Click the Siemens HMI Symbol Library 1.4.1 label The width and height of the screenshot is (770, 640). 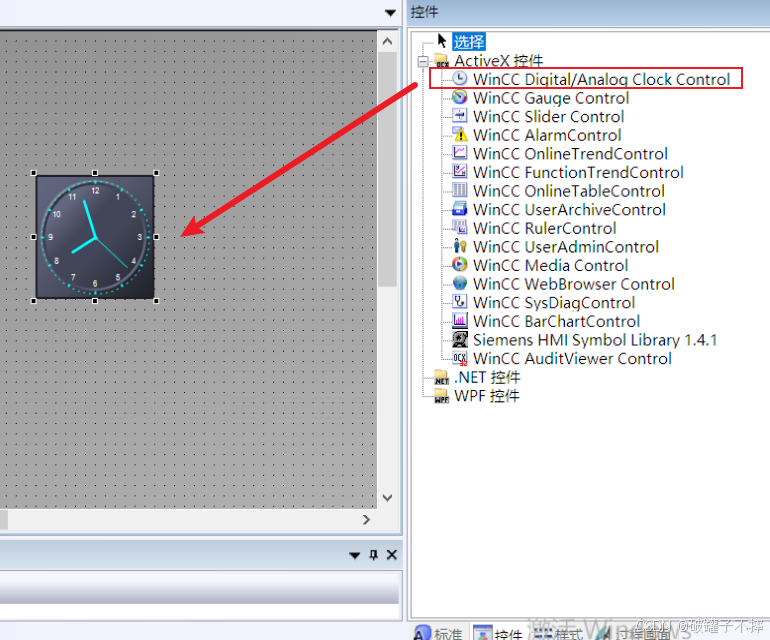595,339
